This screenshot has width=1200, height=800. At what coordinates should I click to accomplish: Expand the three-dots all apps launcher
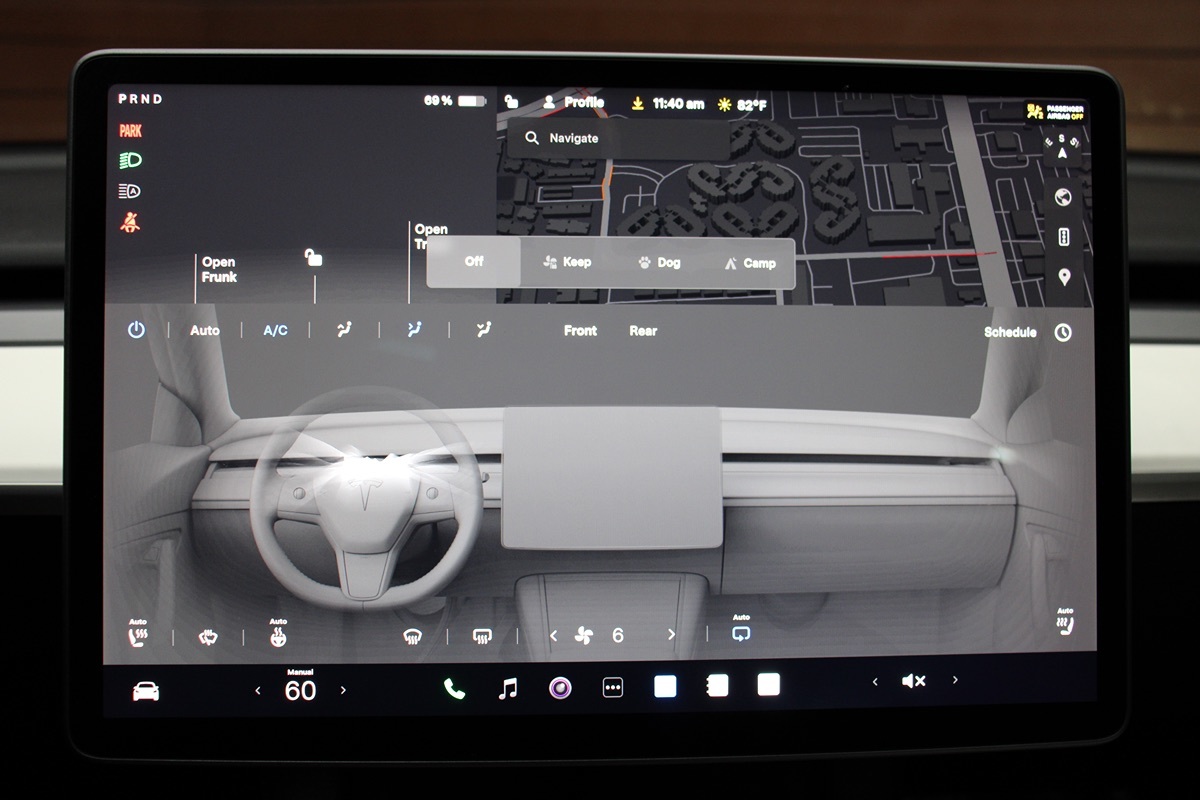tap(613, 688)
